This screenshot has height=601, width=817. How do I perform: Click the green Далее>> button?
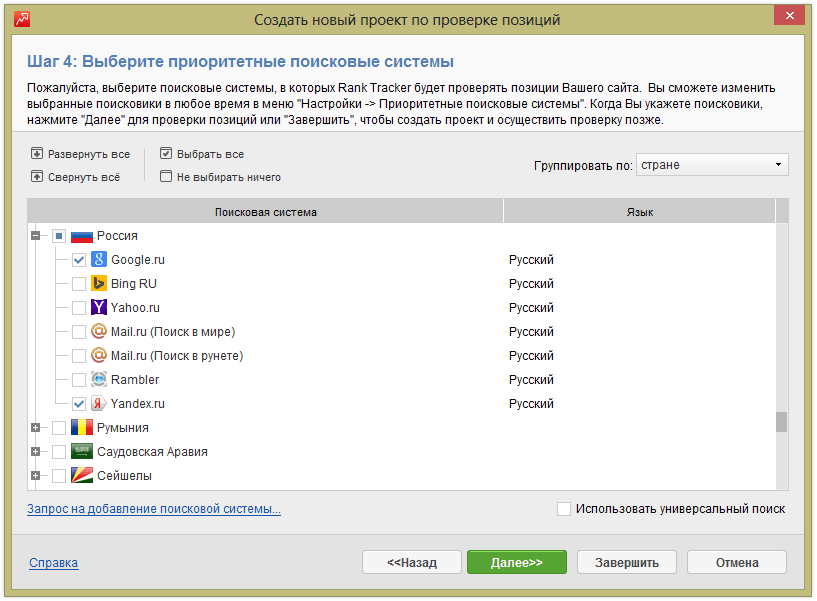517,562
